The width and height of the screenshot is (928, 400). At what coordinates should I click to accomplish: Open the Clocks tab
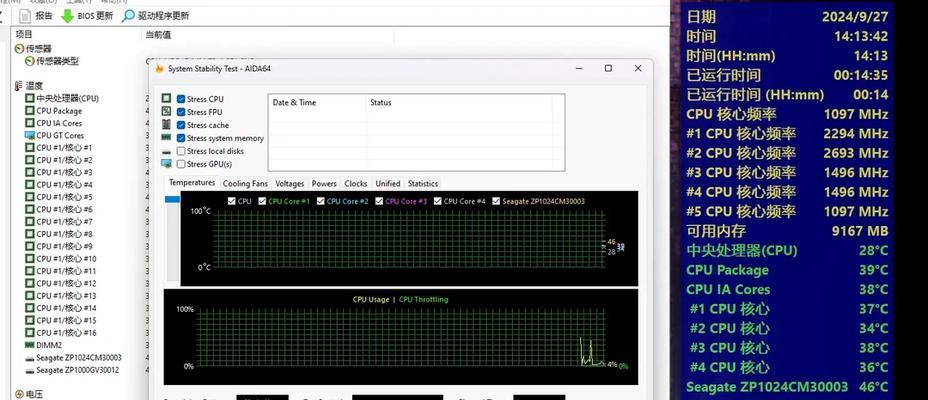356,183
